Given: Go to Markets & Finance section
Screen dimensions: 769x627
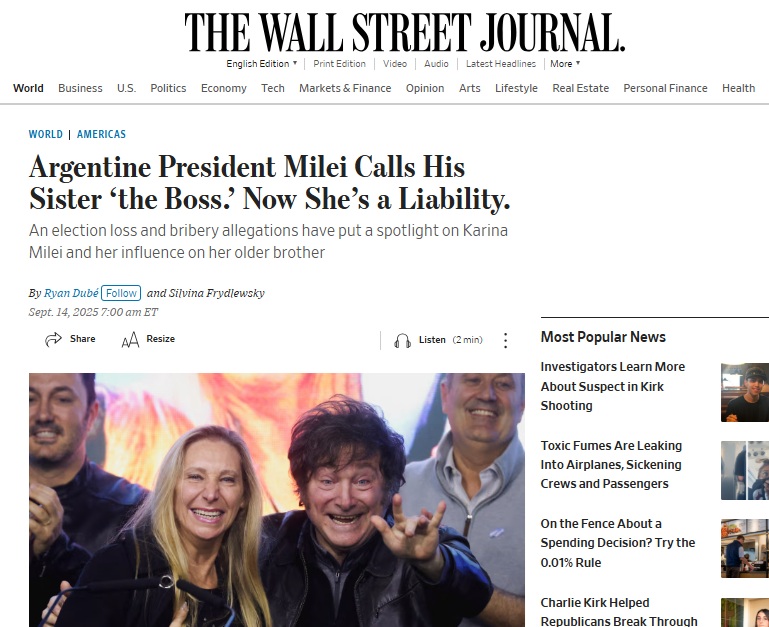Looking at the screenshot, I should tap(345, 88).
